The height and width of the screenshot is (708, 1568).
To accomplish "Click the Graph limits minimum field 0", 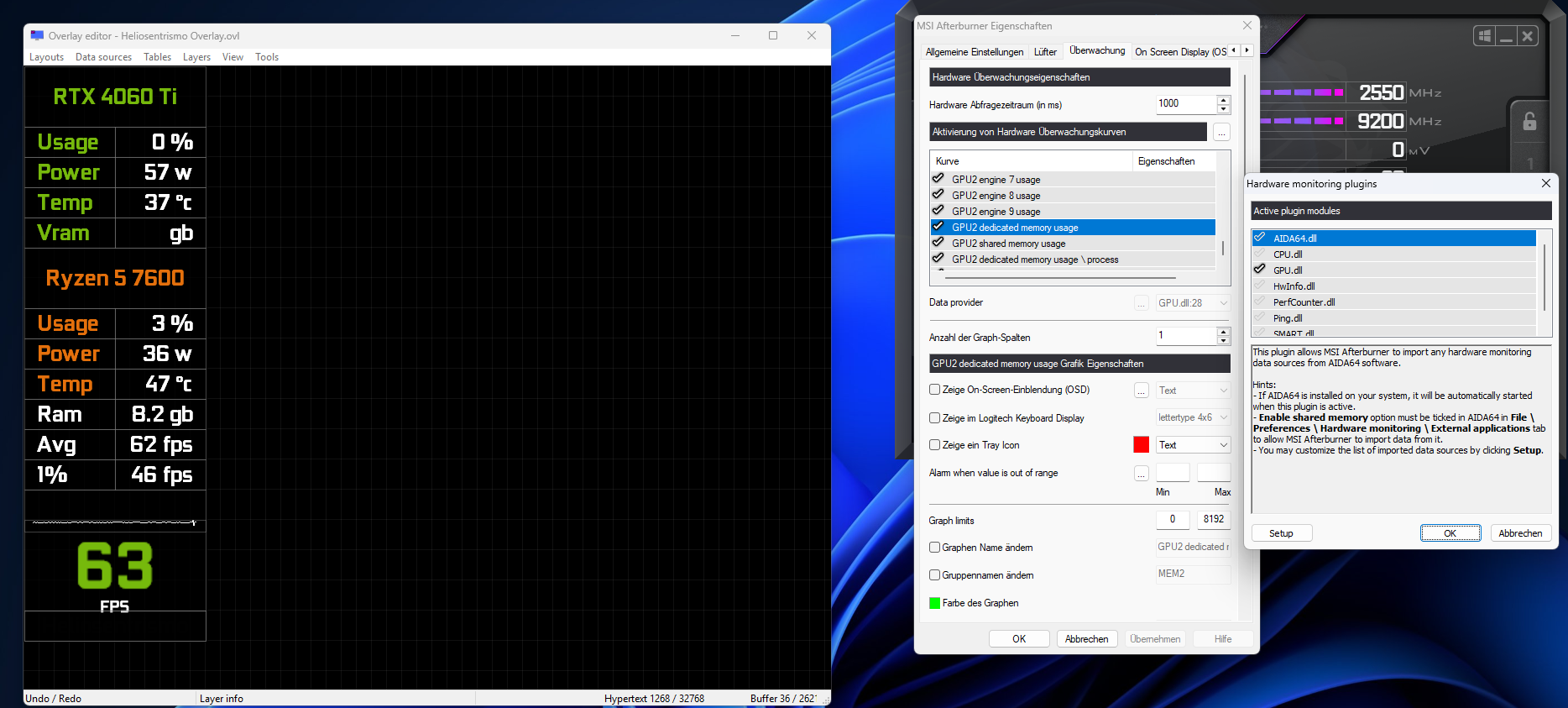I will coord(1173,520).
